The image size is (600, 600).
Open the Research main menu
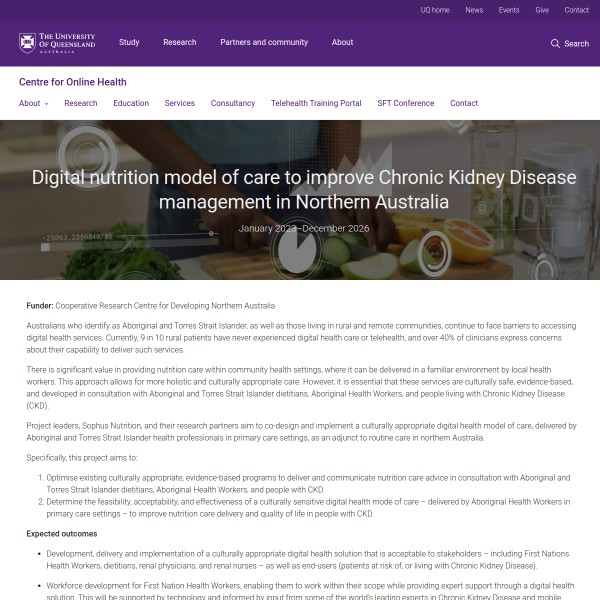(x=180, y=43)
